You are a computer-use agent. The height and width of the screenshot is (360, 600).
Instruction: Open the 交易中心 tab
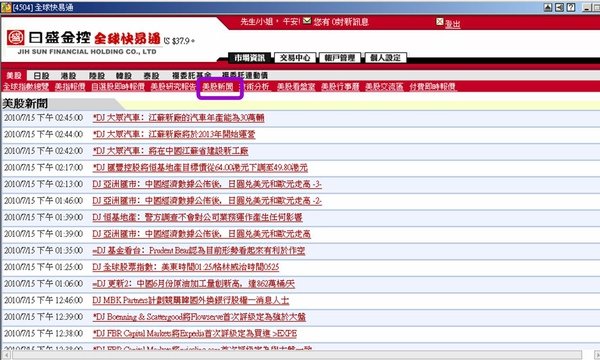(x=295, y=58)
